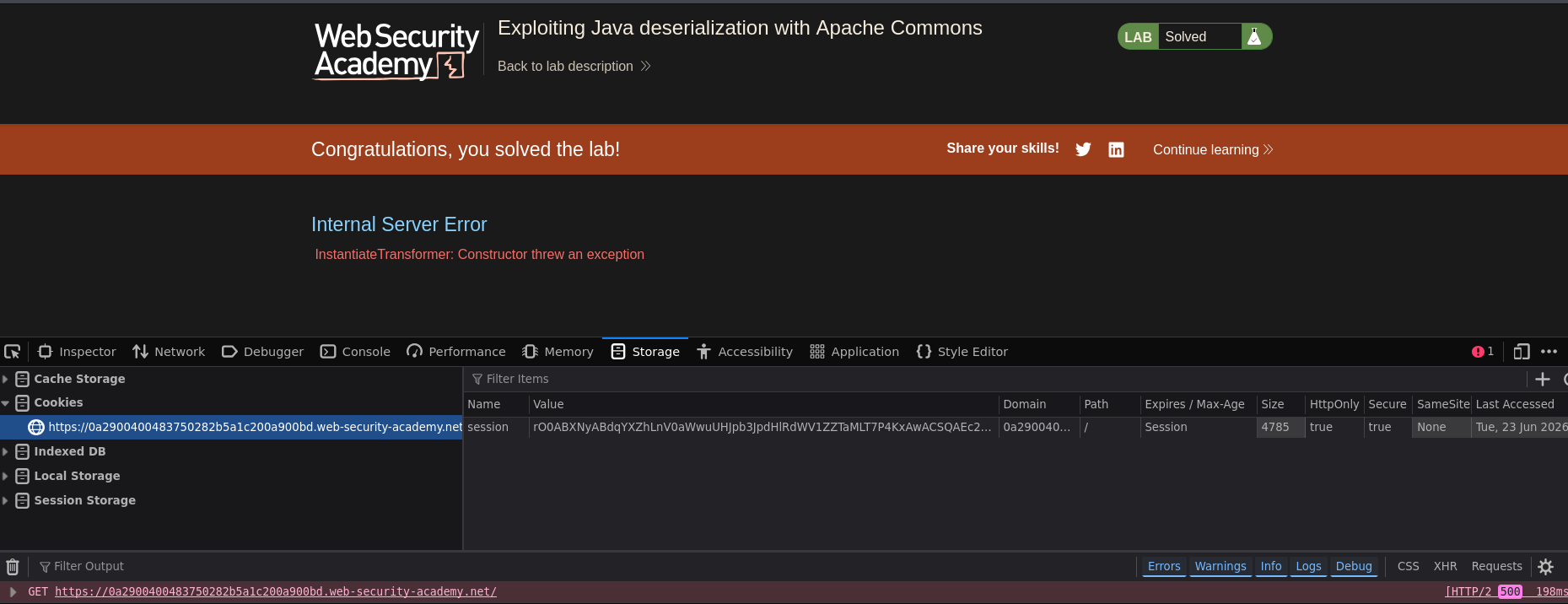The height and width of the screenshot is (604, 1568).
Task: Open devtools three-dot options menu
Action: tap(1549, 352)
